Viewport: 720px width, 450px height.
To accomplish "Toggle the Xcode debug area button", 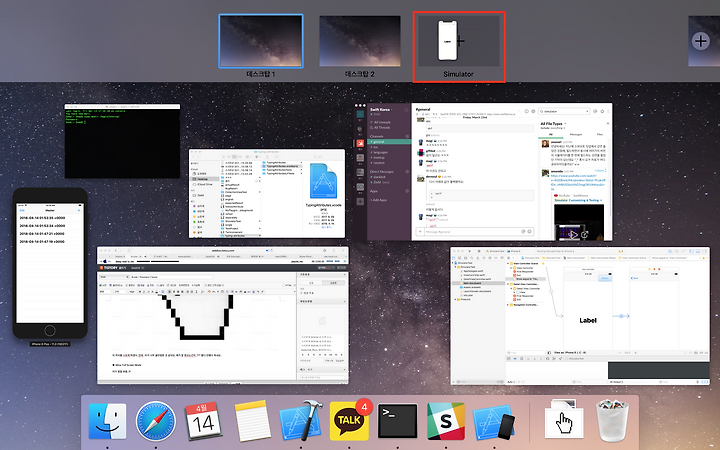I will tap(698, 251).
